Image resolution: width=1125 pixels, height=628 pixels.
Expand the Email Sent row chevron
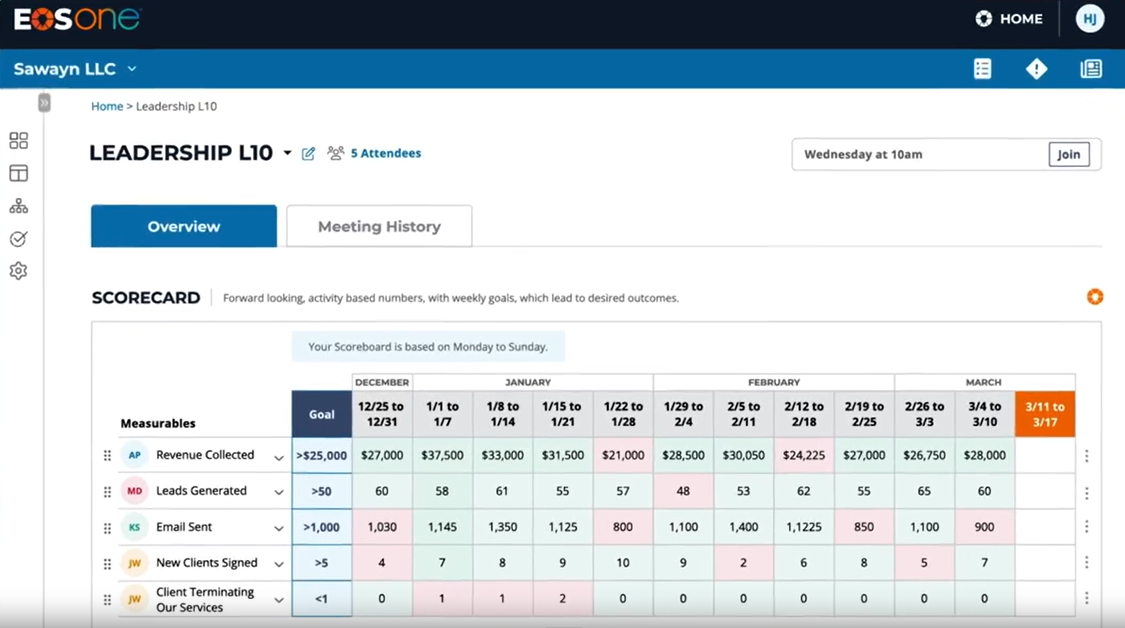coord(278,528)
